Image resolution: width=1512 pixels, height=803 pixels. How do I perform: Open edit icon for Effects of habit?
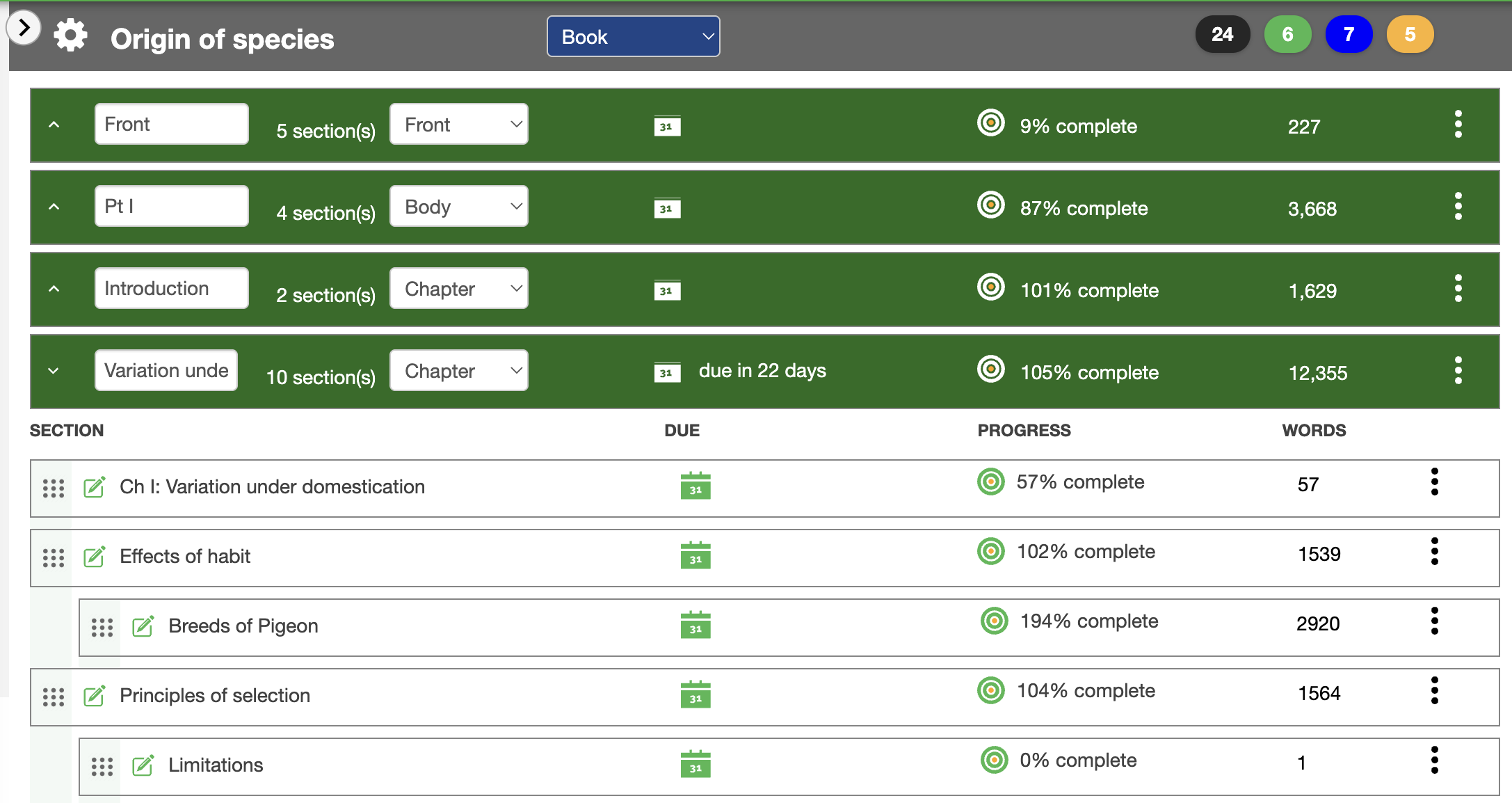[x=94, y=557]
